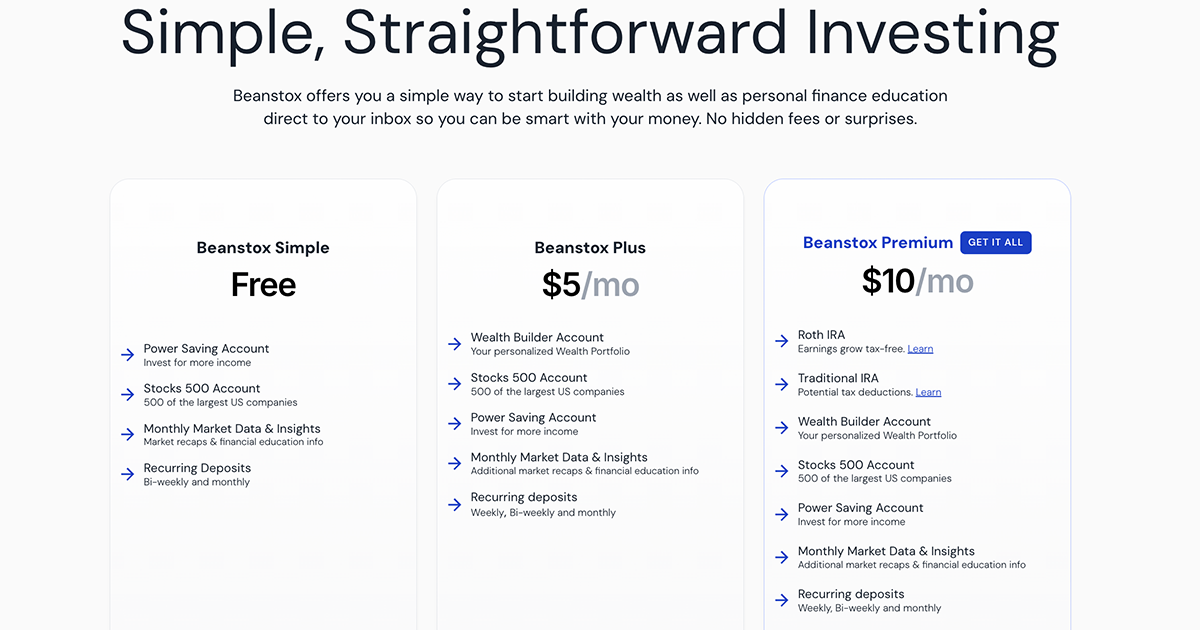Select the Beanstox Plus plan card
This screenshot has width=1200, height=630.
590,400
